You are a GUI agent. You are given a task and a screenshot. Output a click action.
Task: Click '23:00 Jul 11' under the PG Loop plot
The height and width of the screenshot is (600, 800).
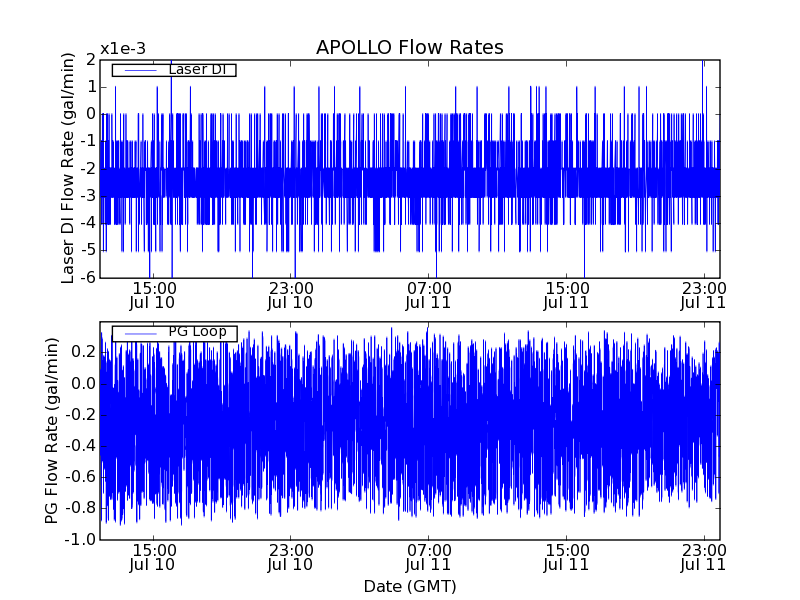tap(704, 558)
